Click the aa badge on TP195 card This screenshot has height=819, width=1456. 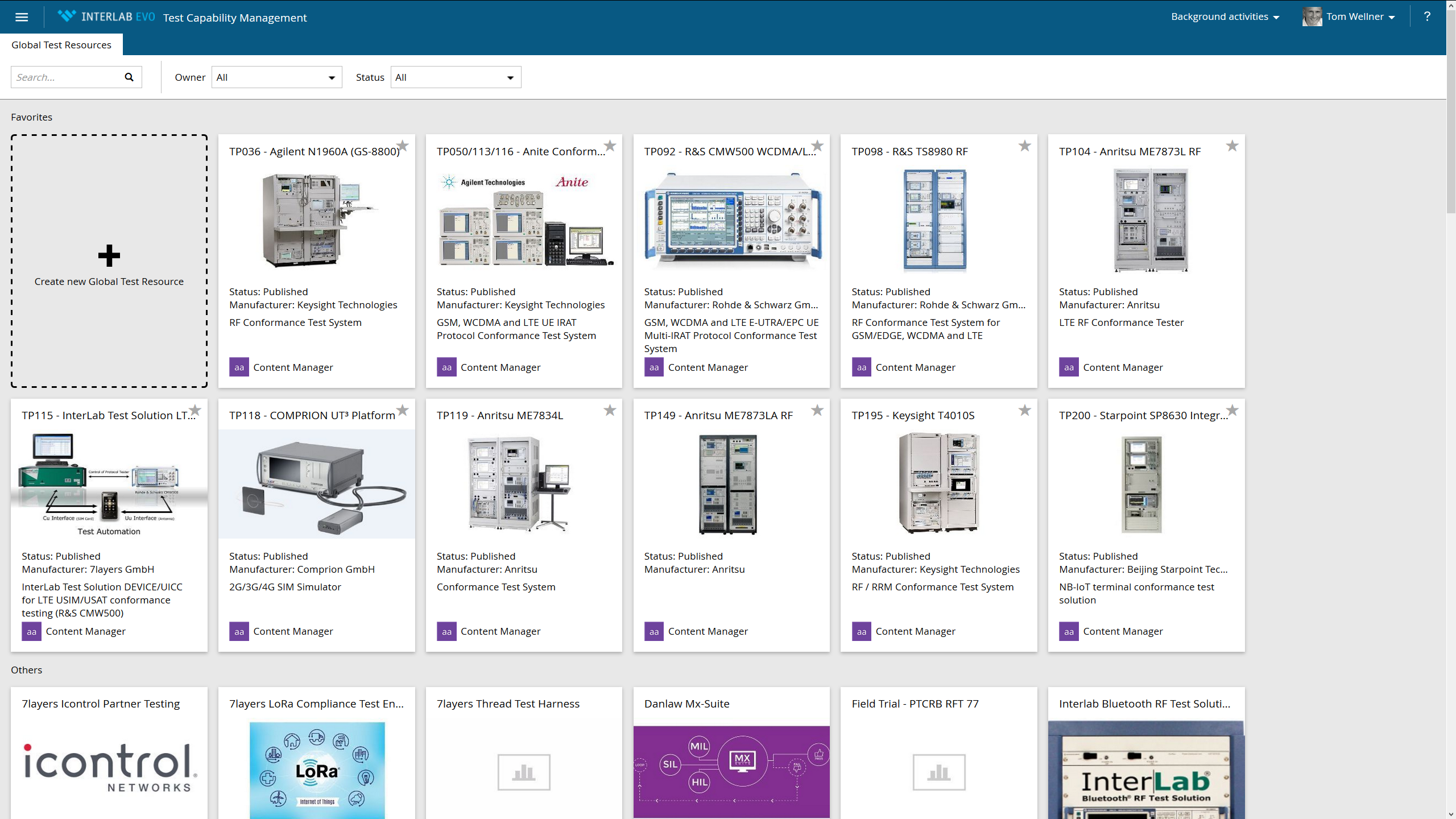861,631
